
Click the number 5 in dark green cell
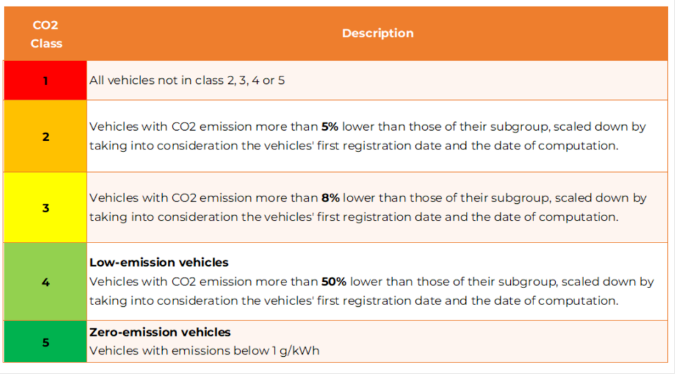click(x=45, y=343)
